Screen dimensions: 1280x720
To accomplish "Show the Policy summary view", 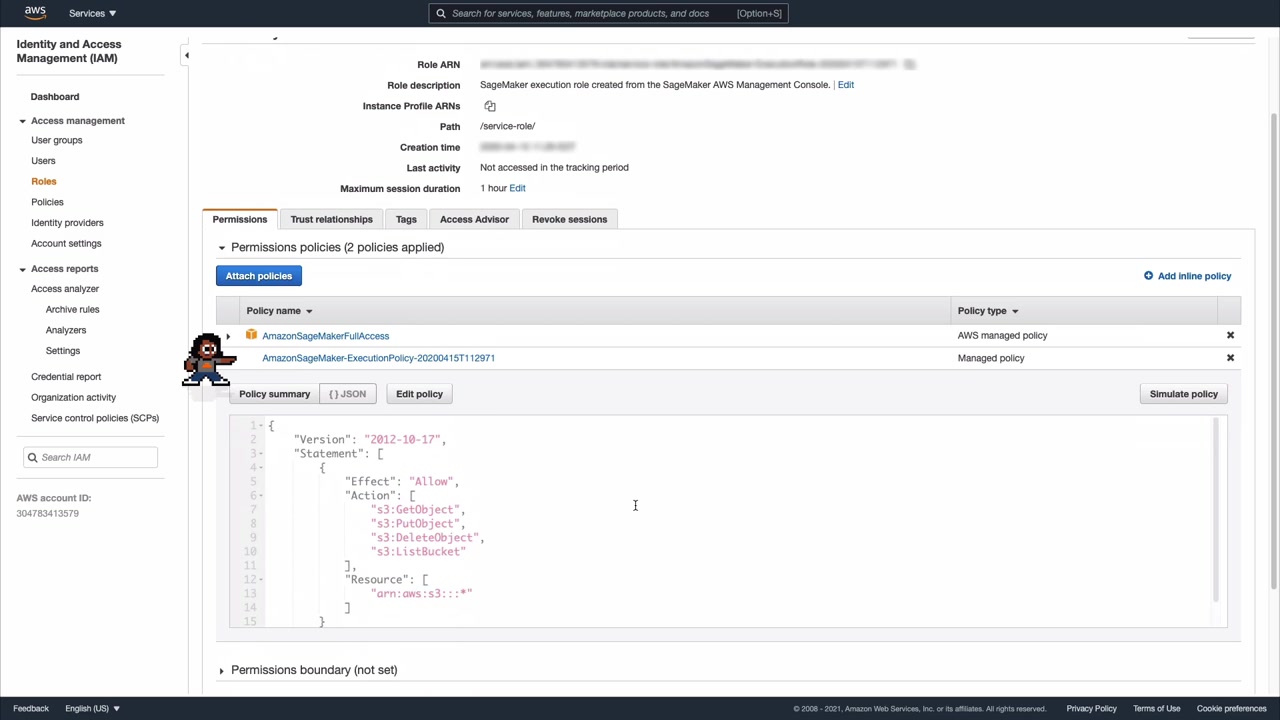I will pyautogui.click(x=274, y=394).
